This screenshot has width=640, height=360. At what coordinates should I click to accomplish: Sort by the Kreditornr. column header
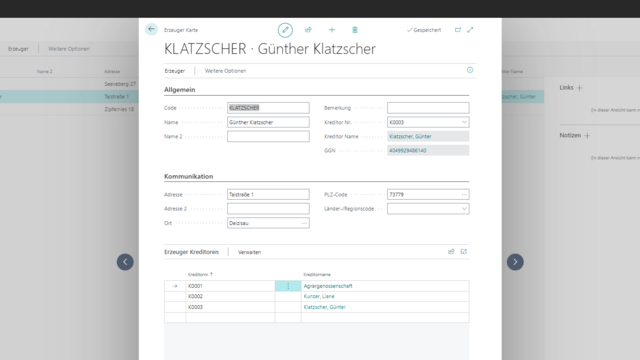200,274
